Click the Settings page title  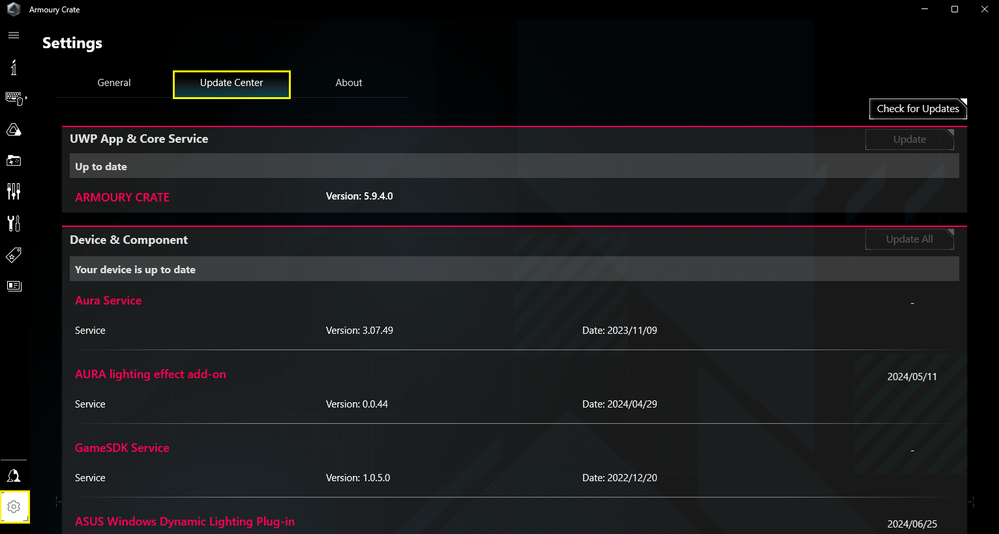[72, 43]
